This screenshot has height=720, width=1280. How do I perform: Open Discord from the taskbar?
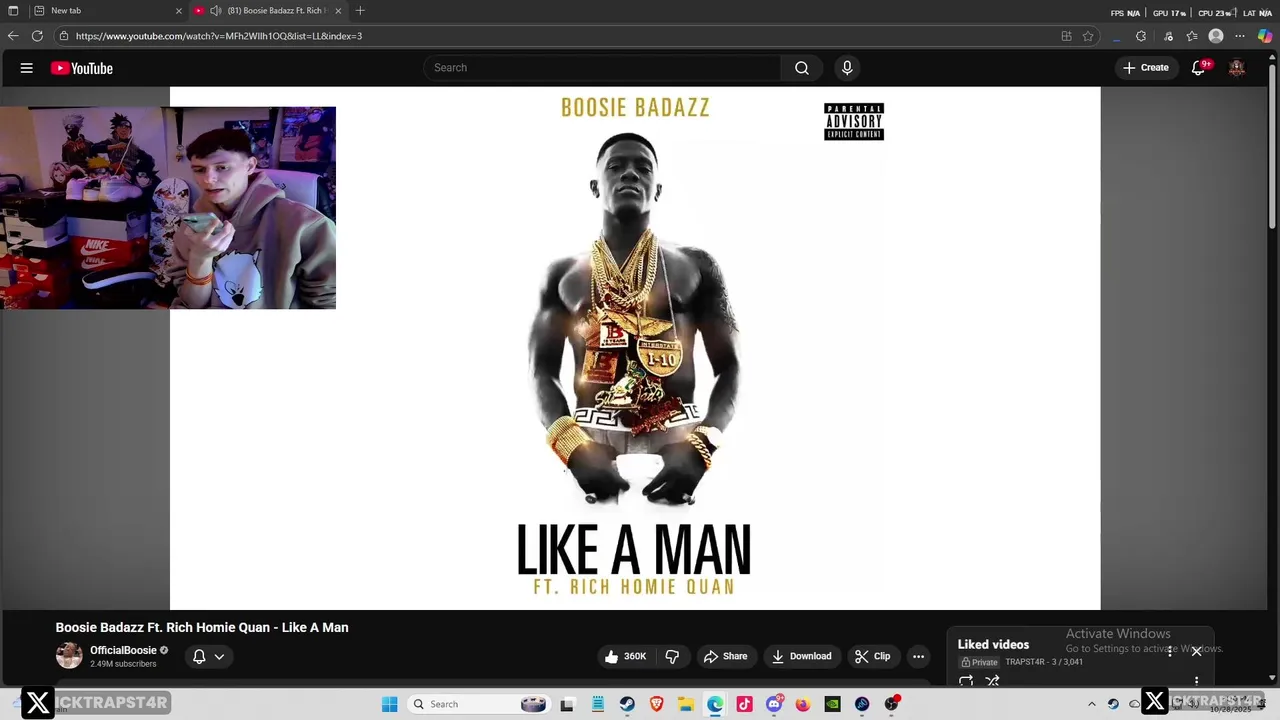[774, 704]
